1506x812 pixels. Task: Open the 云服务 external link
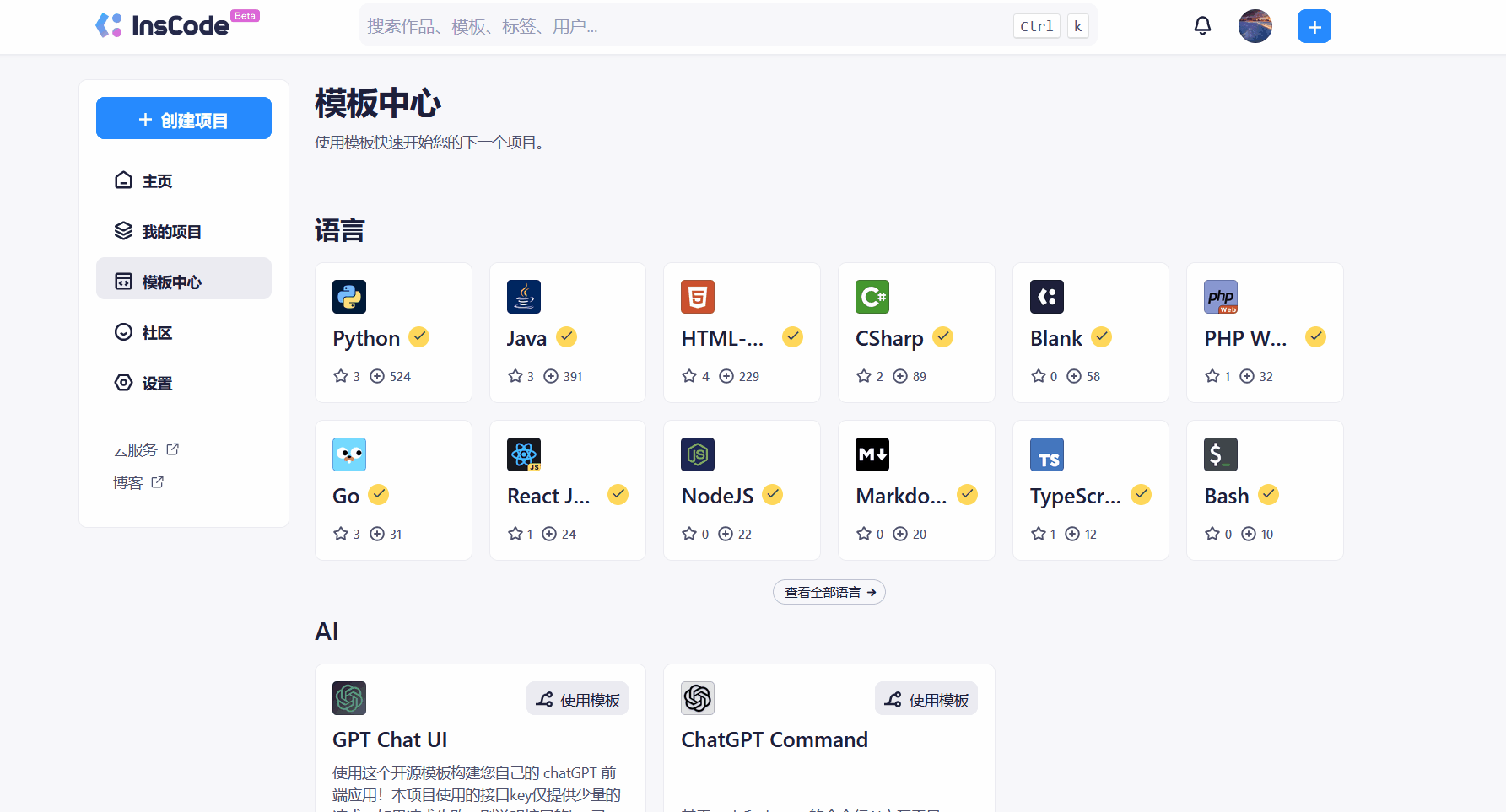(x=146, y=449)
